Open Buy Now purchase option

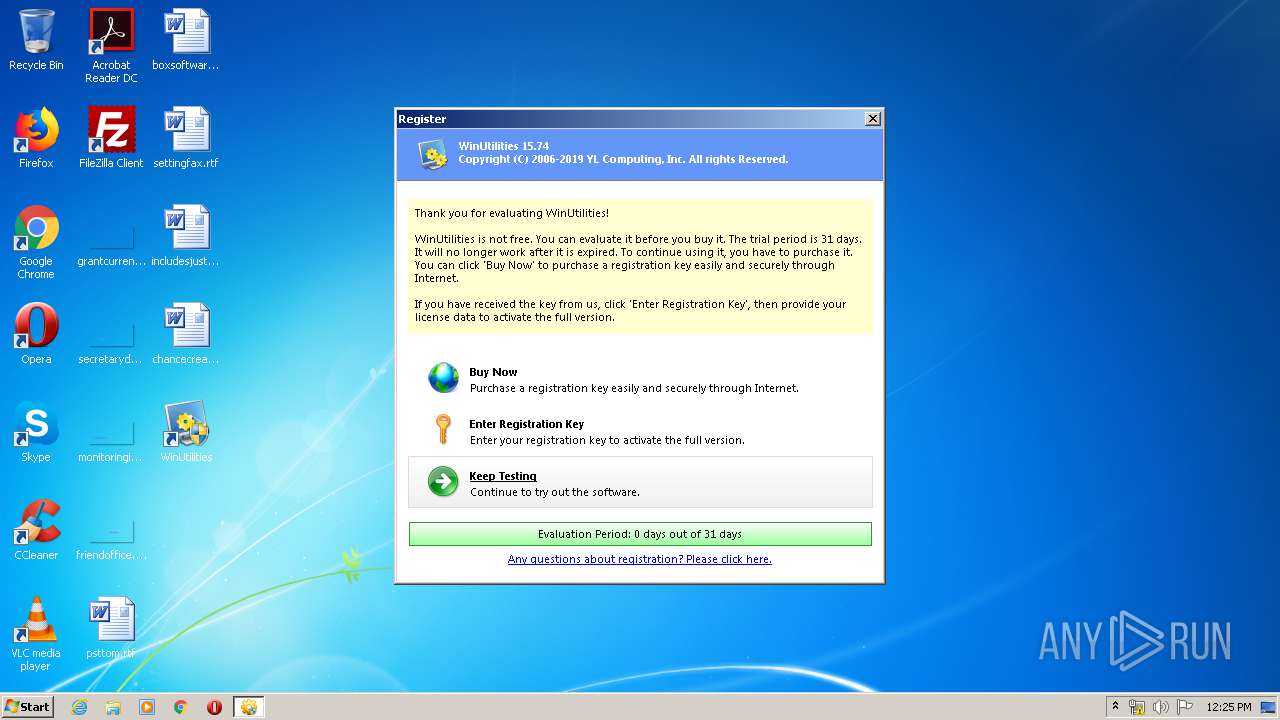640,379
